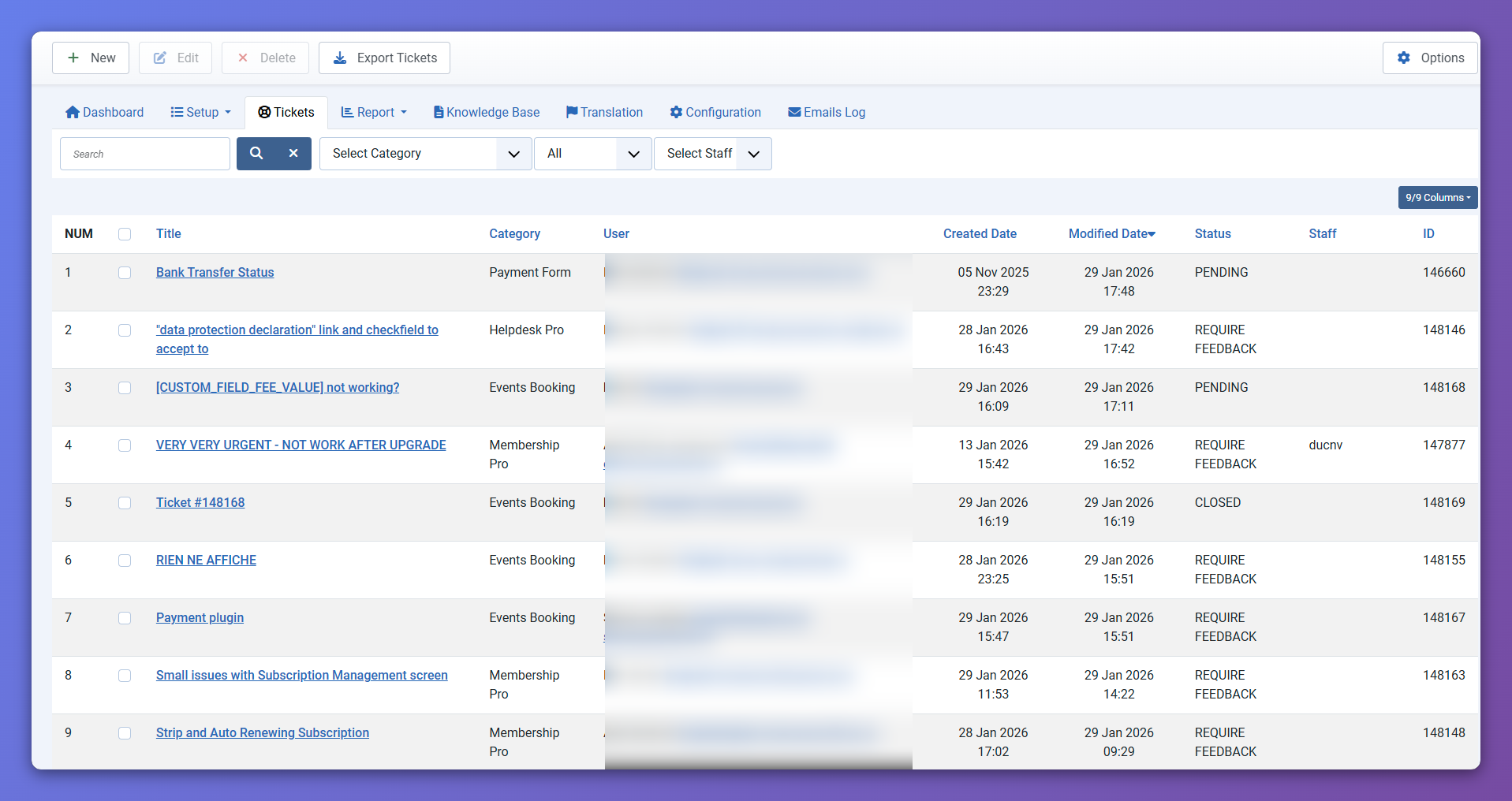Viewport: 1512px width, 801px height.
Task: Click the Export Tickets download icon
Action: [340, 58]
